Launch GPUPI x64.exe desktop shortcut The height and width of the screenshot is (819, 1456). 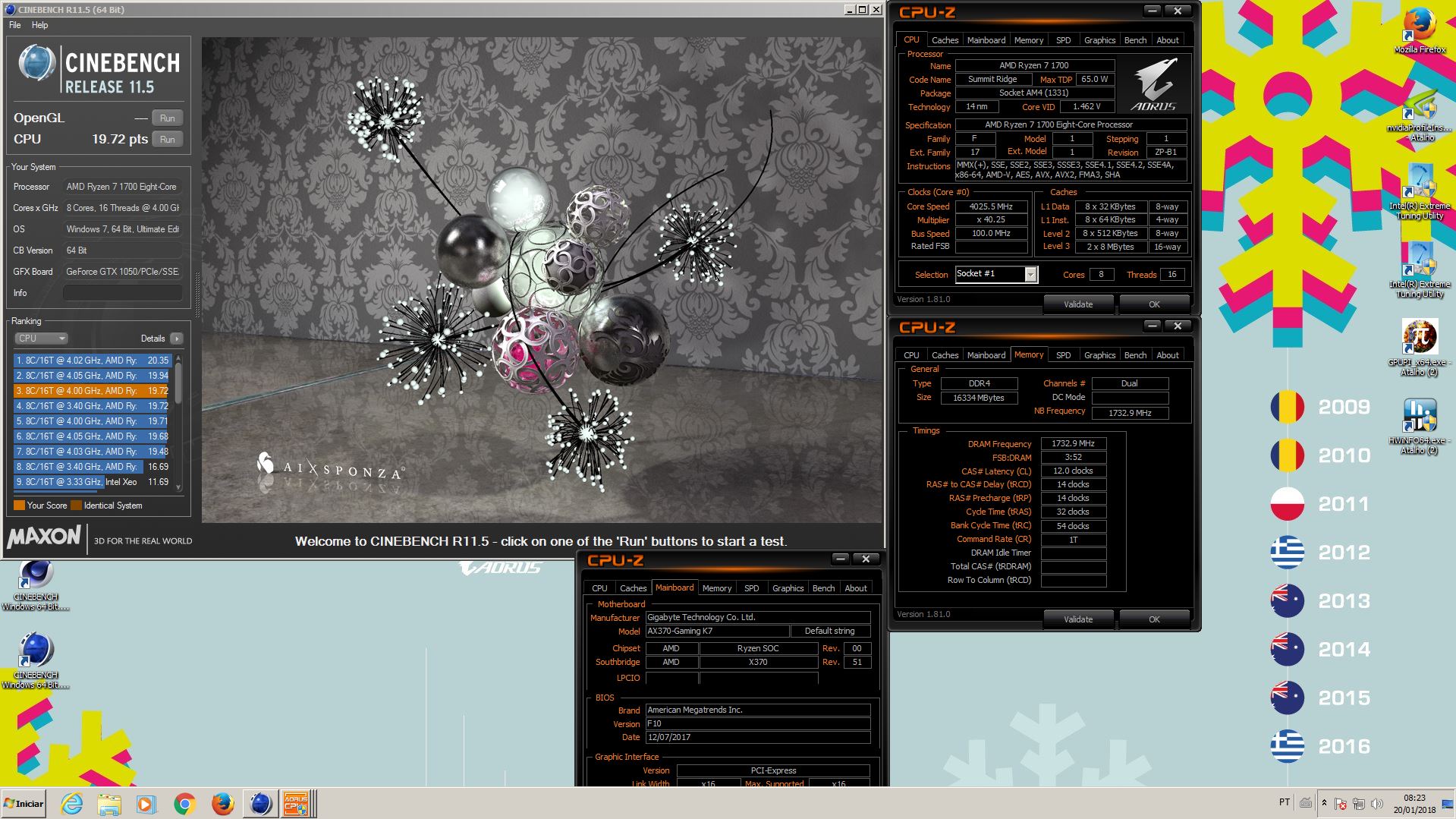tap(1419, 348)
